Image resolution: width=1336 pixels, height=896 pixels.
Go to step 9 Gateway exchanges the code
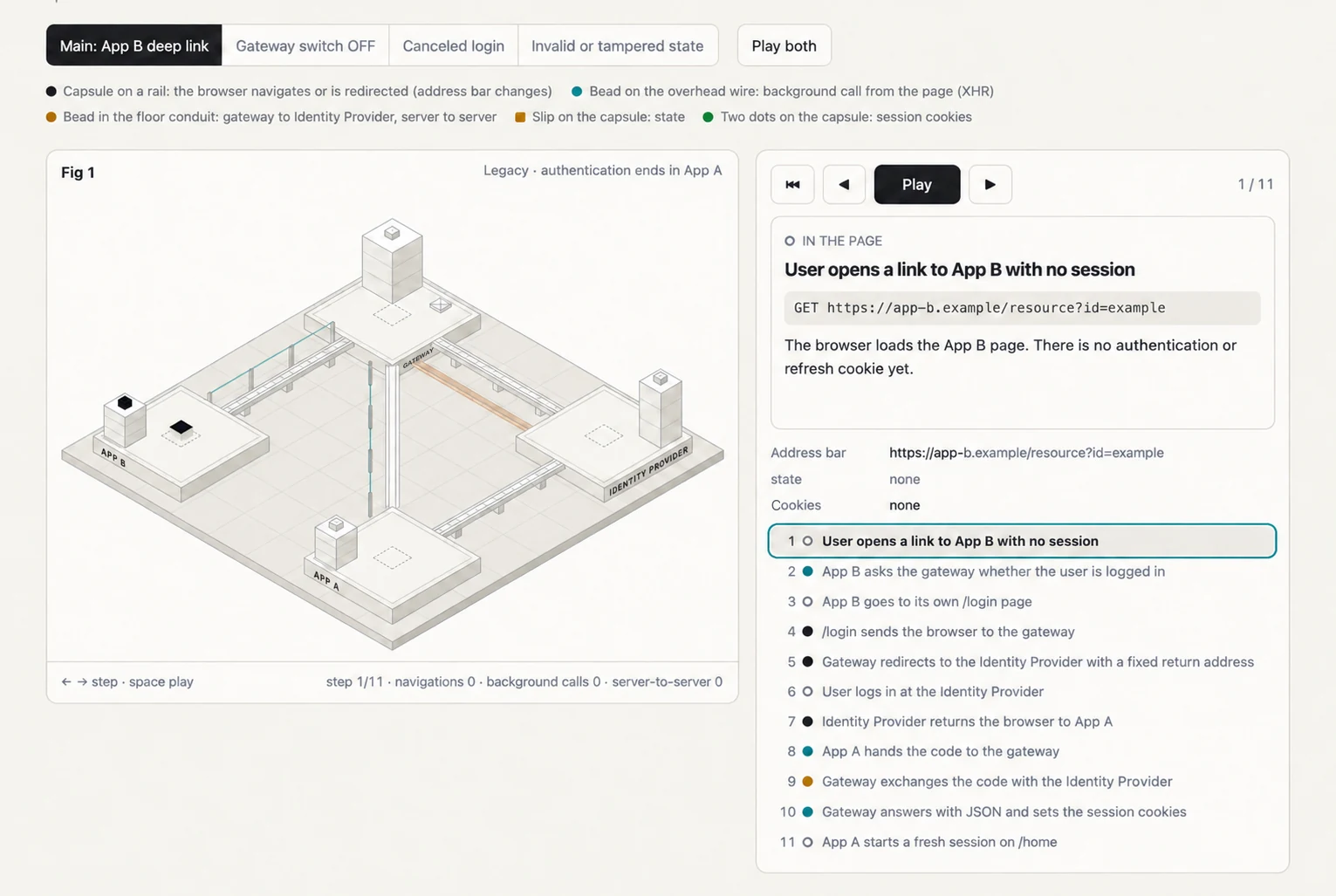coord(1022,782)
